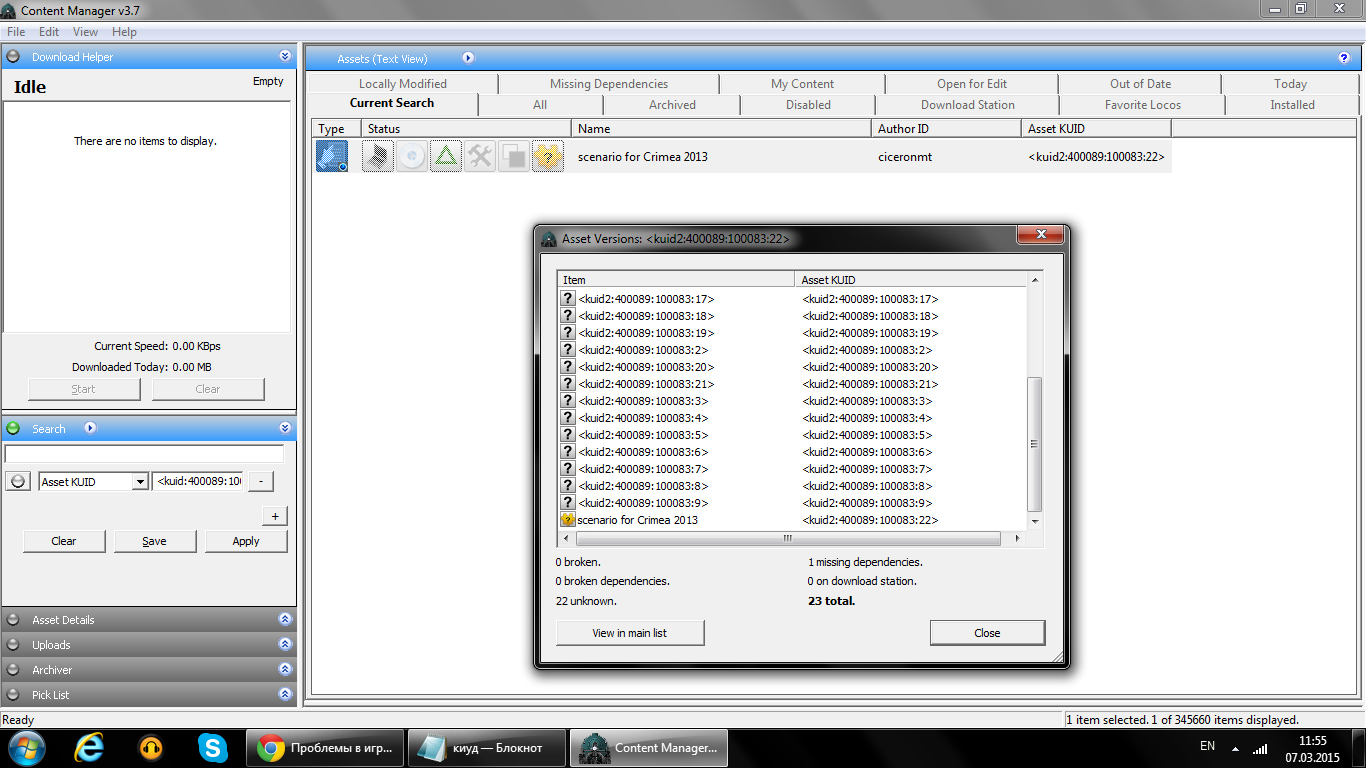Click the minus button to remove filter
The image size is (1366, 768).
pyautogui.click(x=260, y=481)
